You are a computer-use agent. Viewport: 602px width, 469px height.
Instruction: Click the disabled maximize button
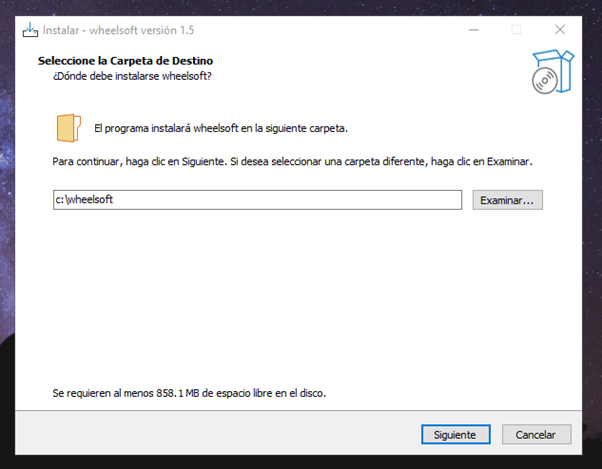(x=517, y=29)
